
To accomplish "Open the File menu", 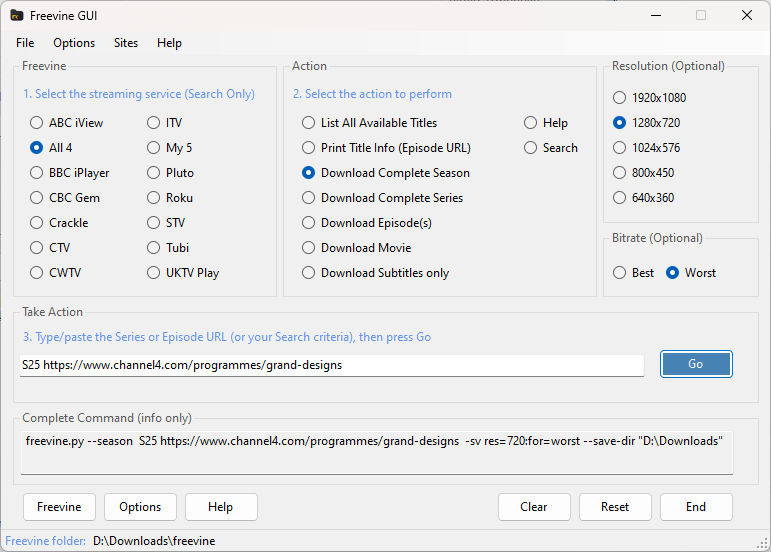I will coord(25,43).
